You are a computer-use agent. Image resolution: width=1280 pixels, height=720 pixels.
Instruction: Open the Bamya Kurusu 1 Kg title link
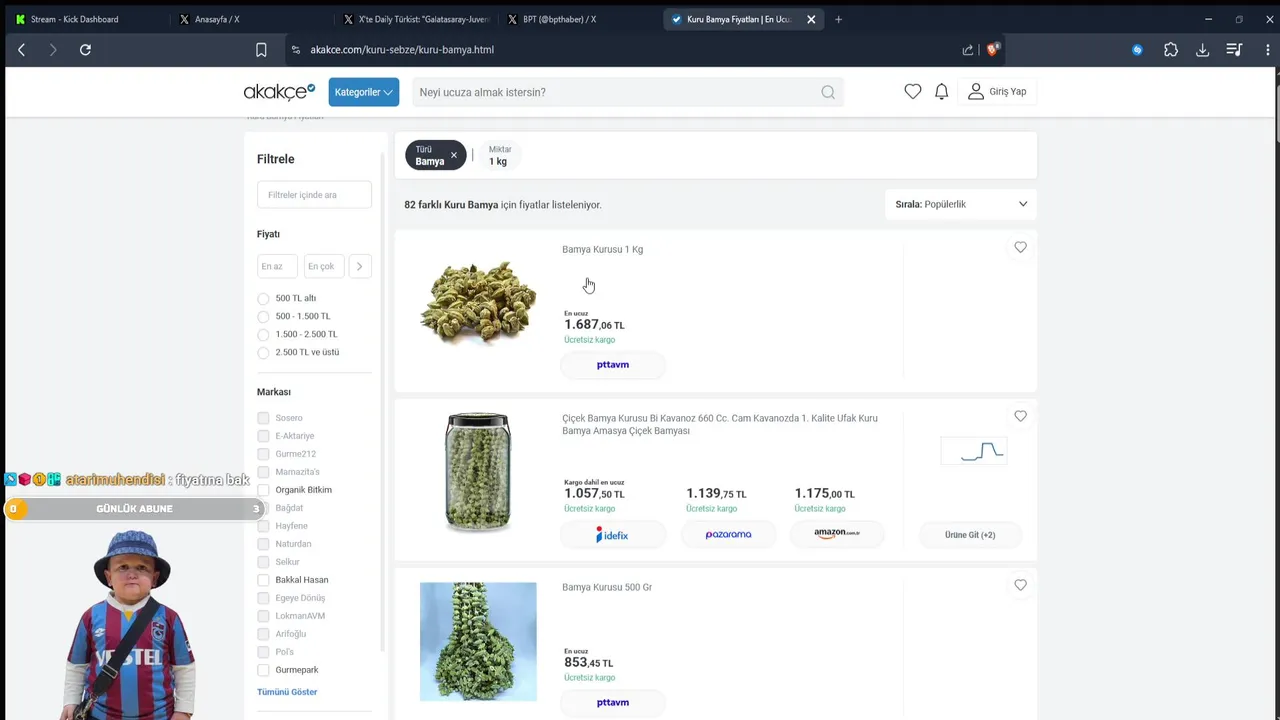(x=602, y=249)
